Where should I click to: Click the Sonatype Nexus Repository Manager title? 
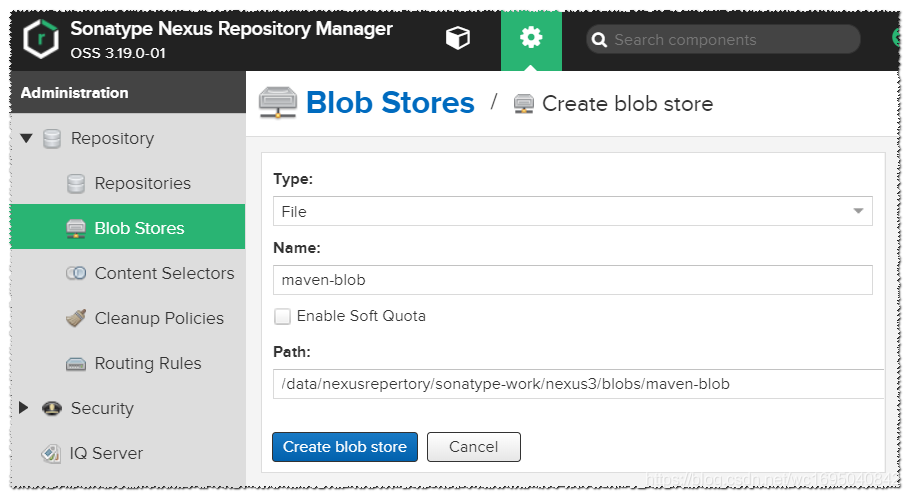click(x=232, y=28)
